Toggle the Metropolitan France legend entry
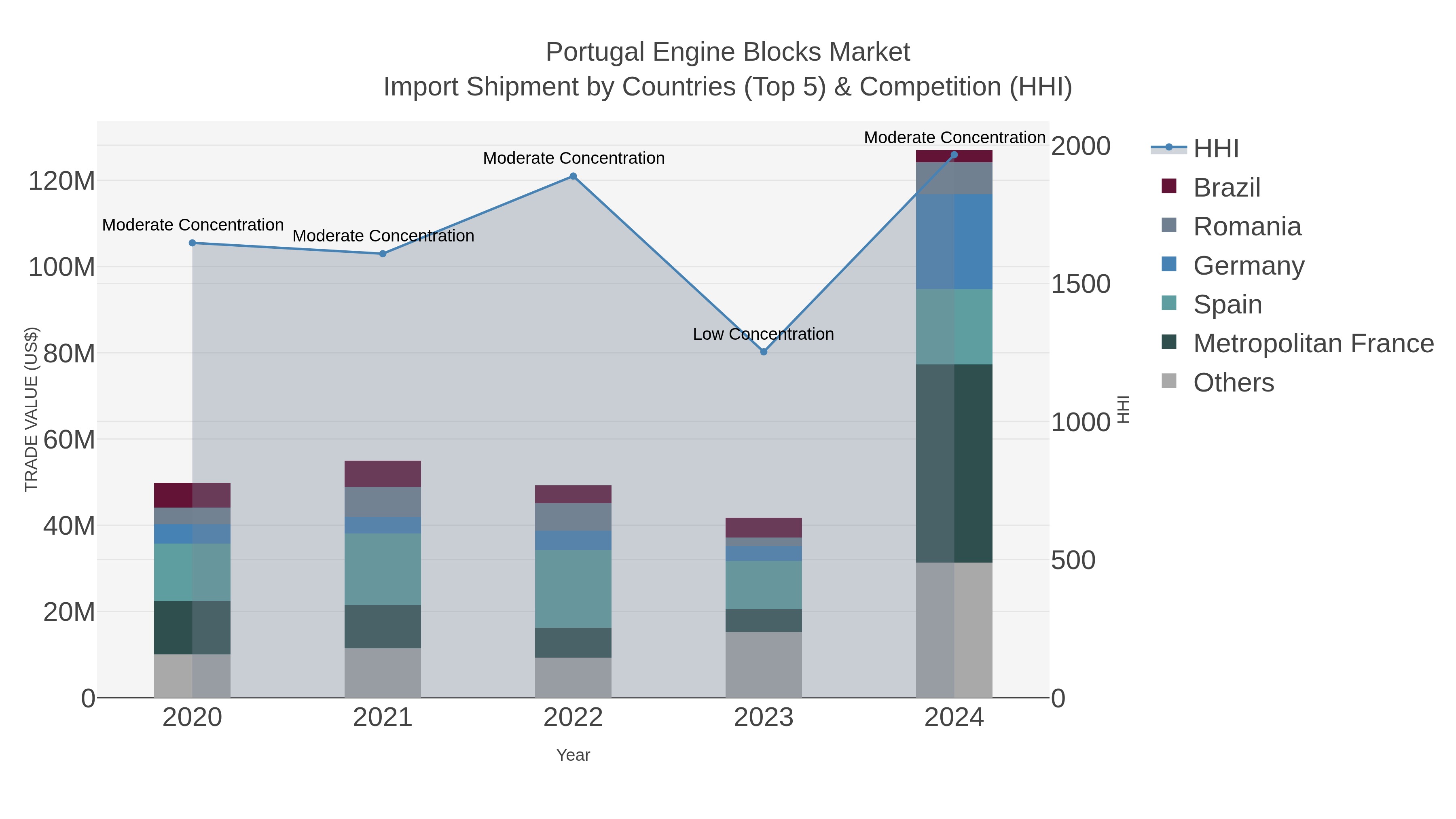Viewport: 1456px width, 819px height. [1297, 343]
